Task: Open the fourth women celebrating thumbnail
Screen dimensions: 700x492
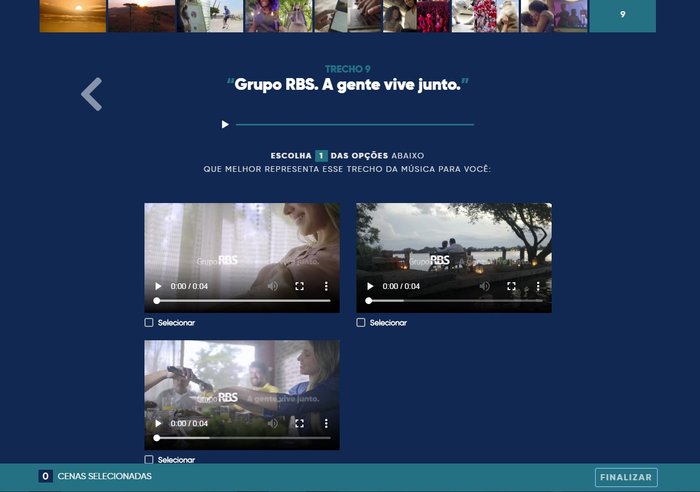Action: [x=279, y=16]
